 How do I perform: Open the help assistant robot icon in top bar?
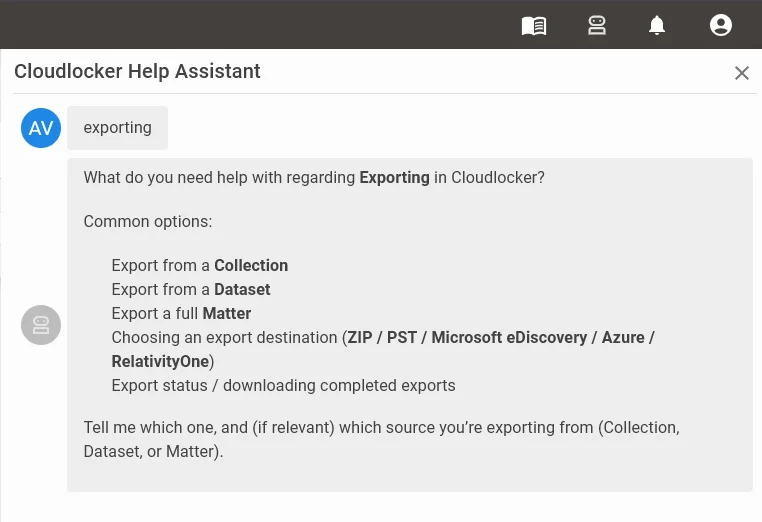pyautogui.click(x=596, y=25)
